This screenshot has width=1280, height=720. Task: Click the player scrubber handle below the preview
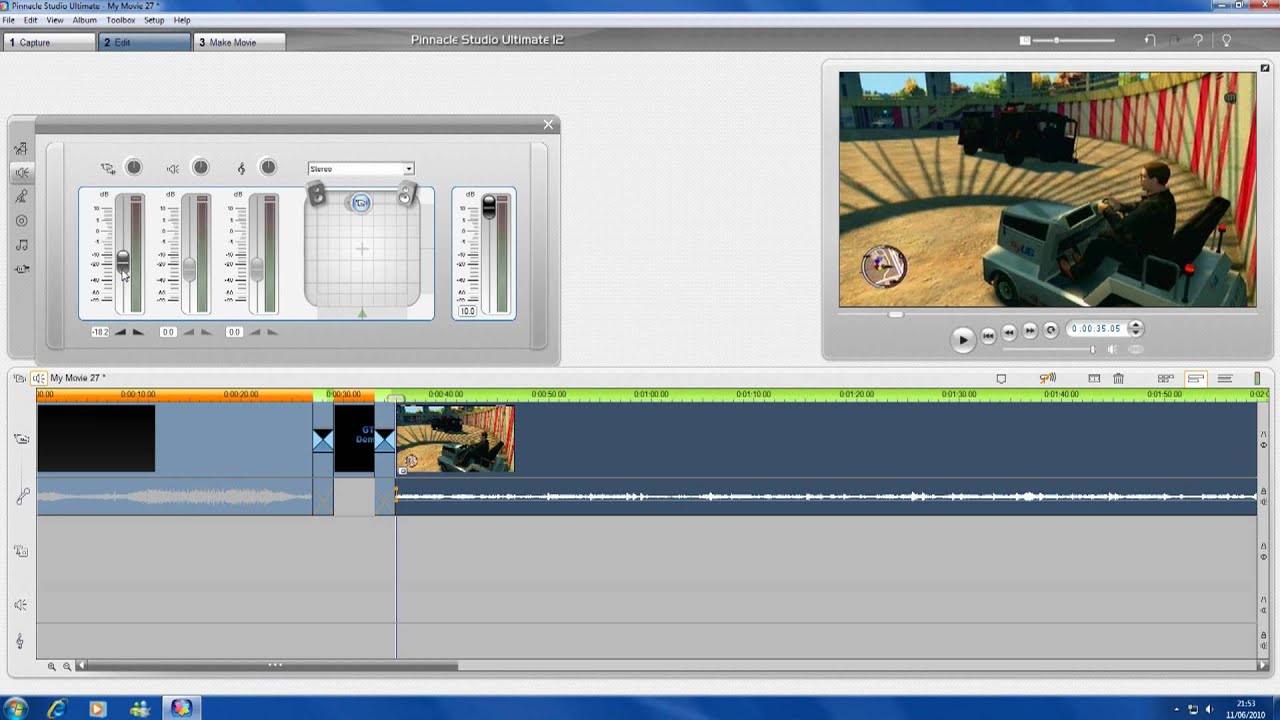click(896, 314)
